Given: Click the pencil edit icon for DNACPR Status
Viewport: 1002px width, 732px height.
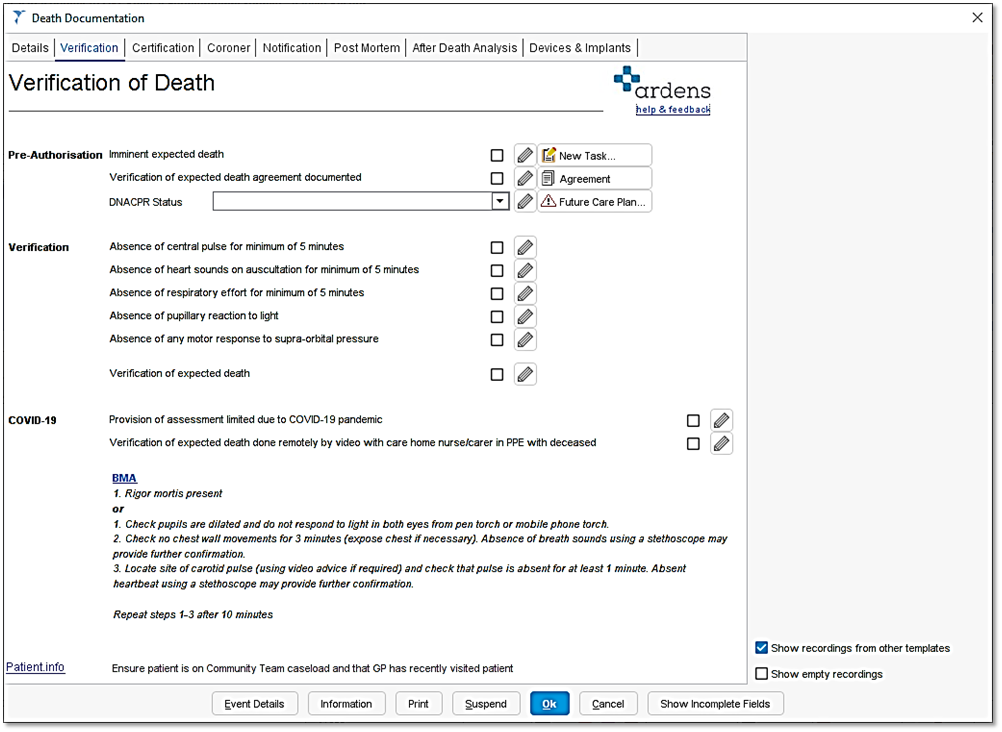Looking at the screenshot, I should (x=525, y=200).
